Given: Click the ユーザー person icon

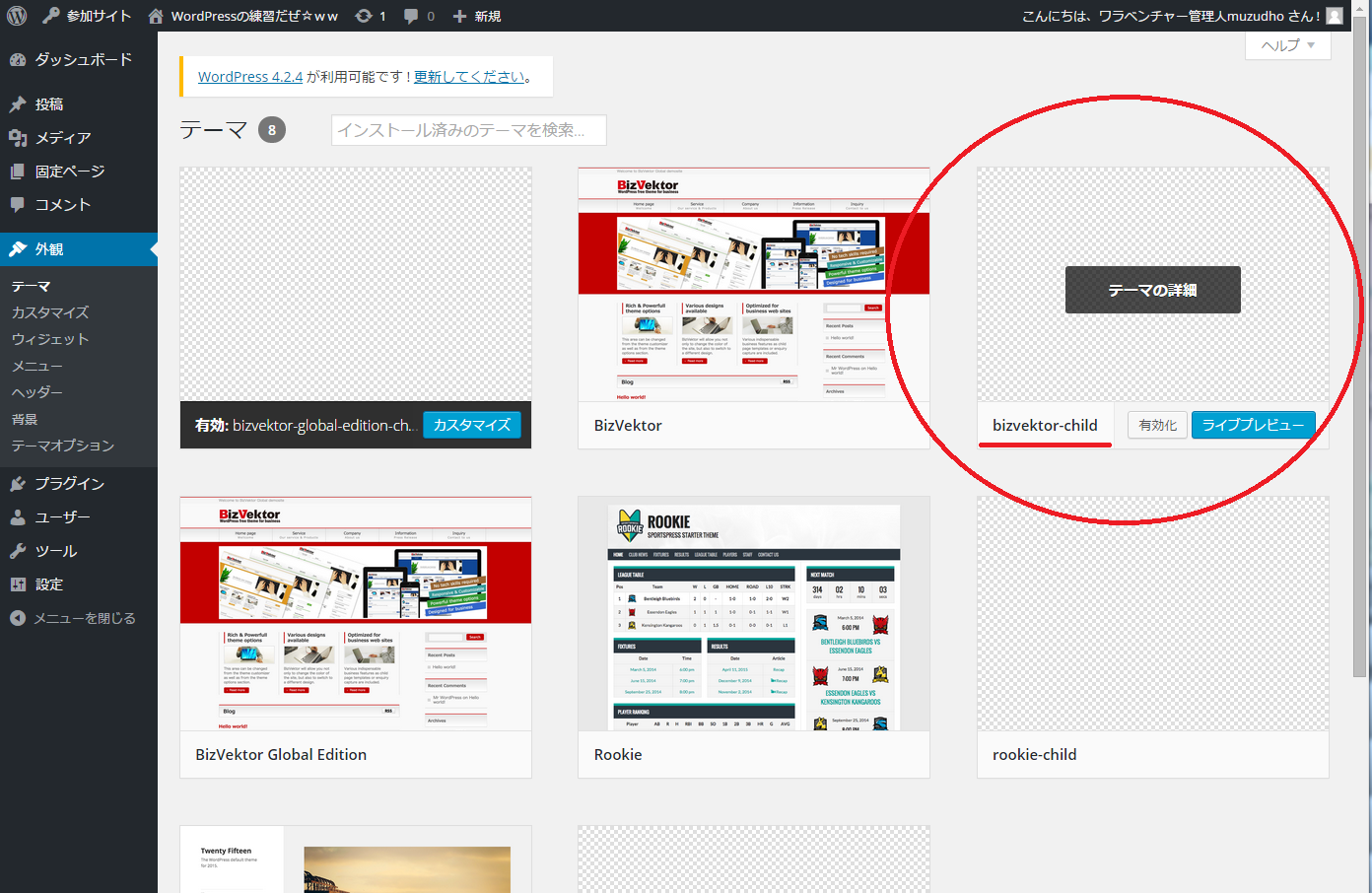Looking at the screenshot, I should pos(18,517).
